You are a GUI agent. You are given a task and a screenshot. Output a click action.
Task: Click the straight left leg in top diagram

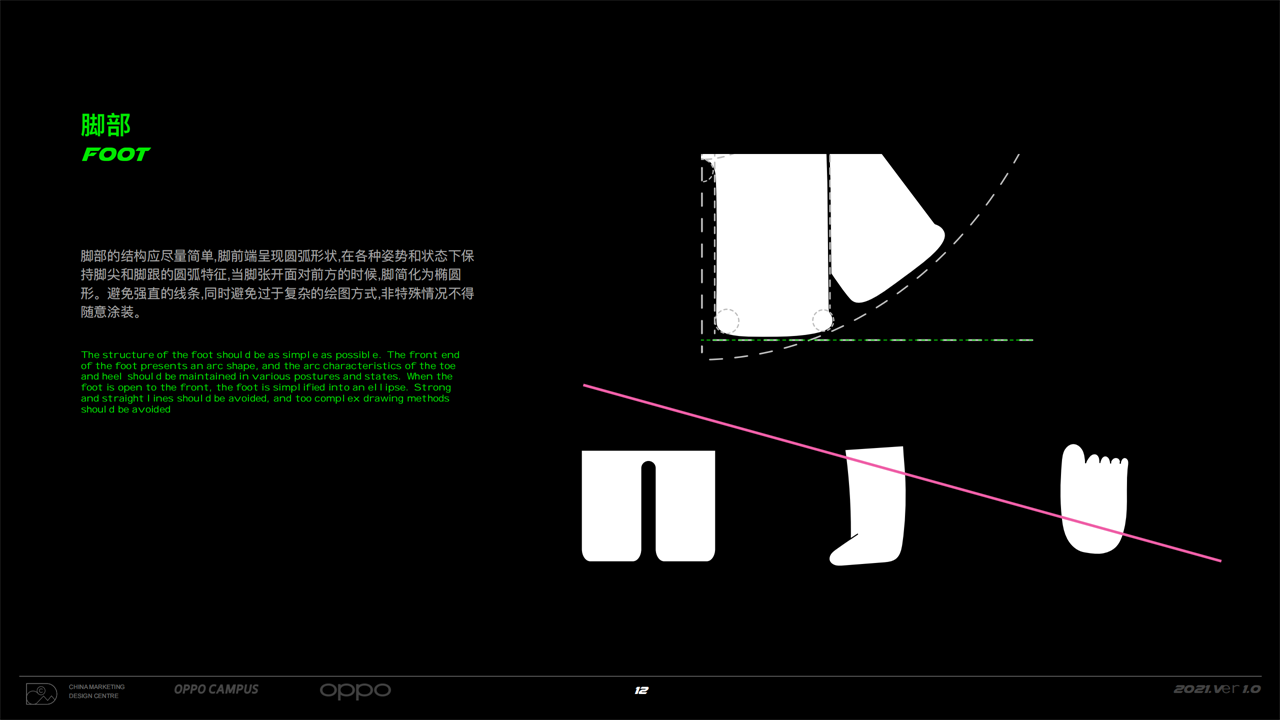[770, 245]
